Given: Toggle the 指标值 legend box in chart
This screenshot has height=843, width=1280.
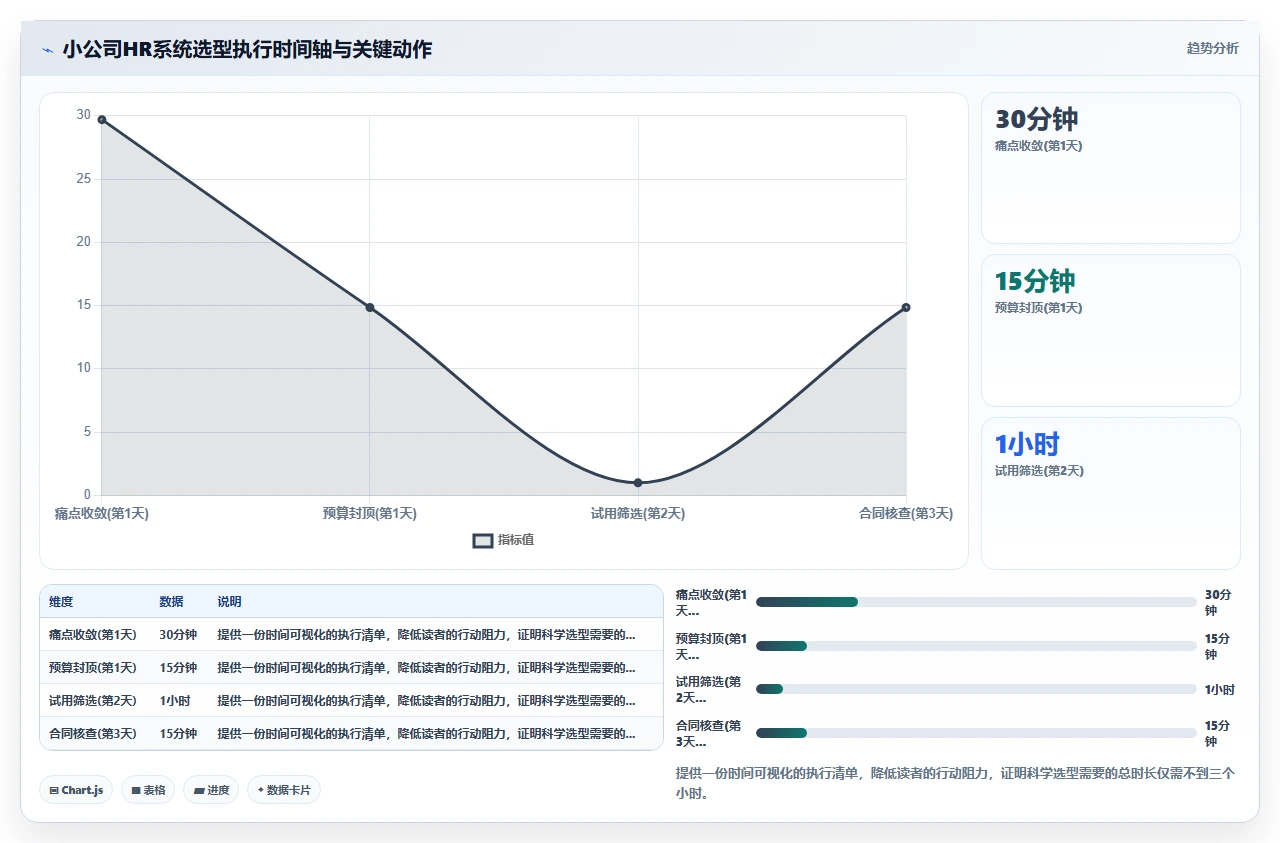Looking at the screenshot, I should [x=483, y=540].
